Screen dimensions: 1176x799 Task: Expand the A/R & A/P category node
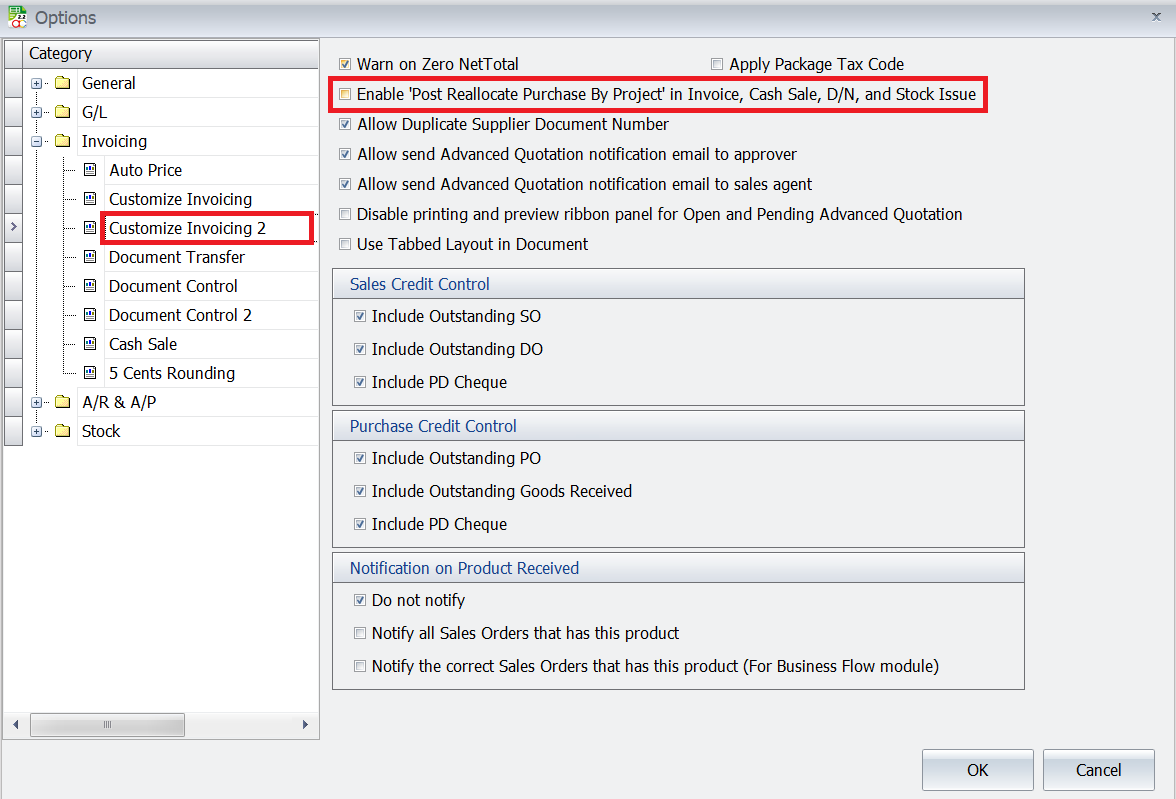(37, 402)
